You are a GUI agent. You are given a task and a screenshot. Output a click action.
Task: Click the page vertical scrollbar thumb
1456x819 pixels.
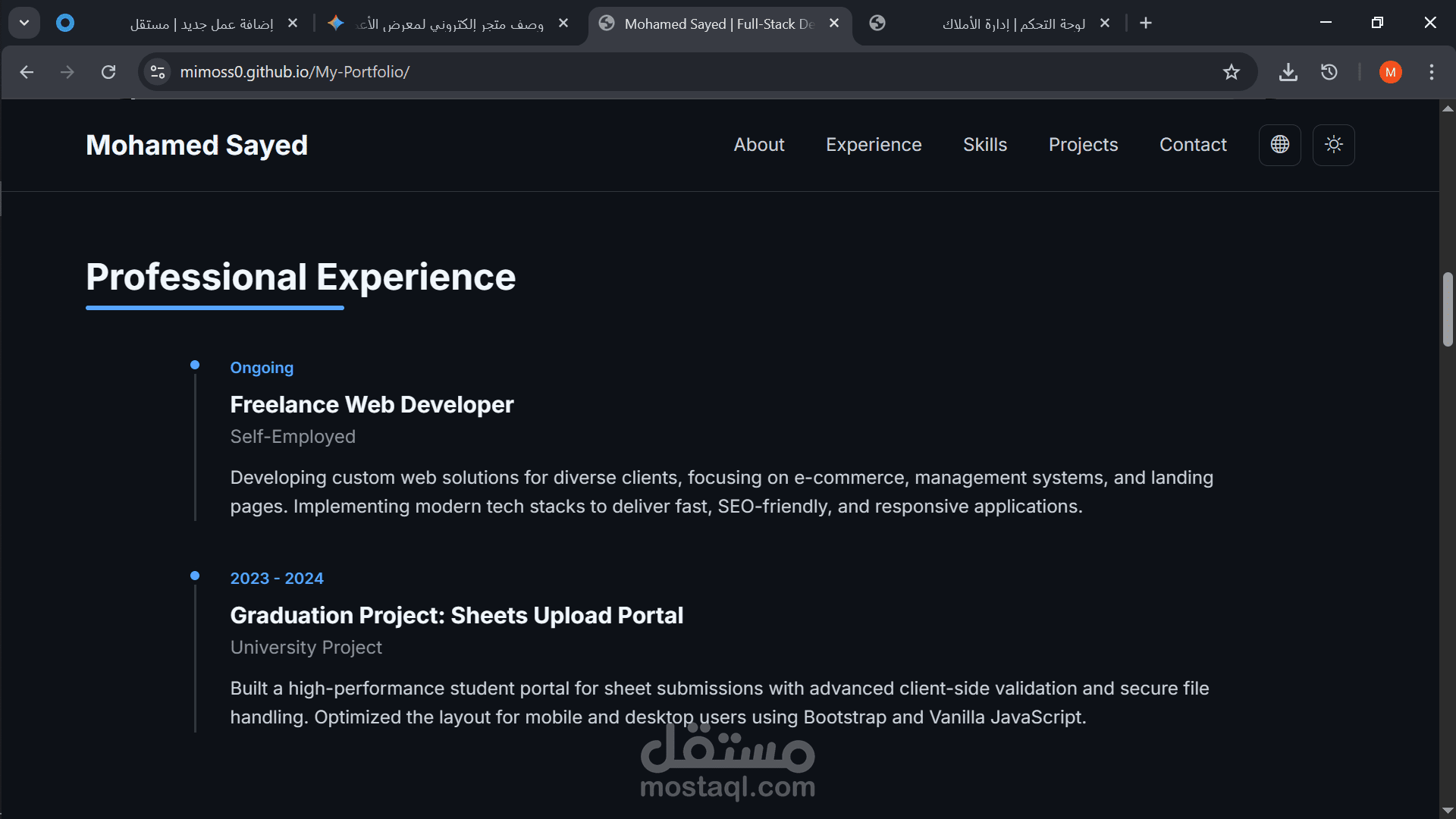1447,309
